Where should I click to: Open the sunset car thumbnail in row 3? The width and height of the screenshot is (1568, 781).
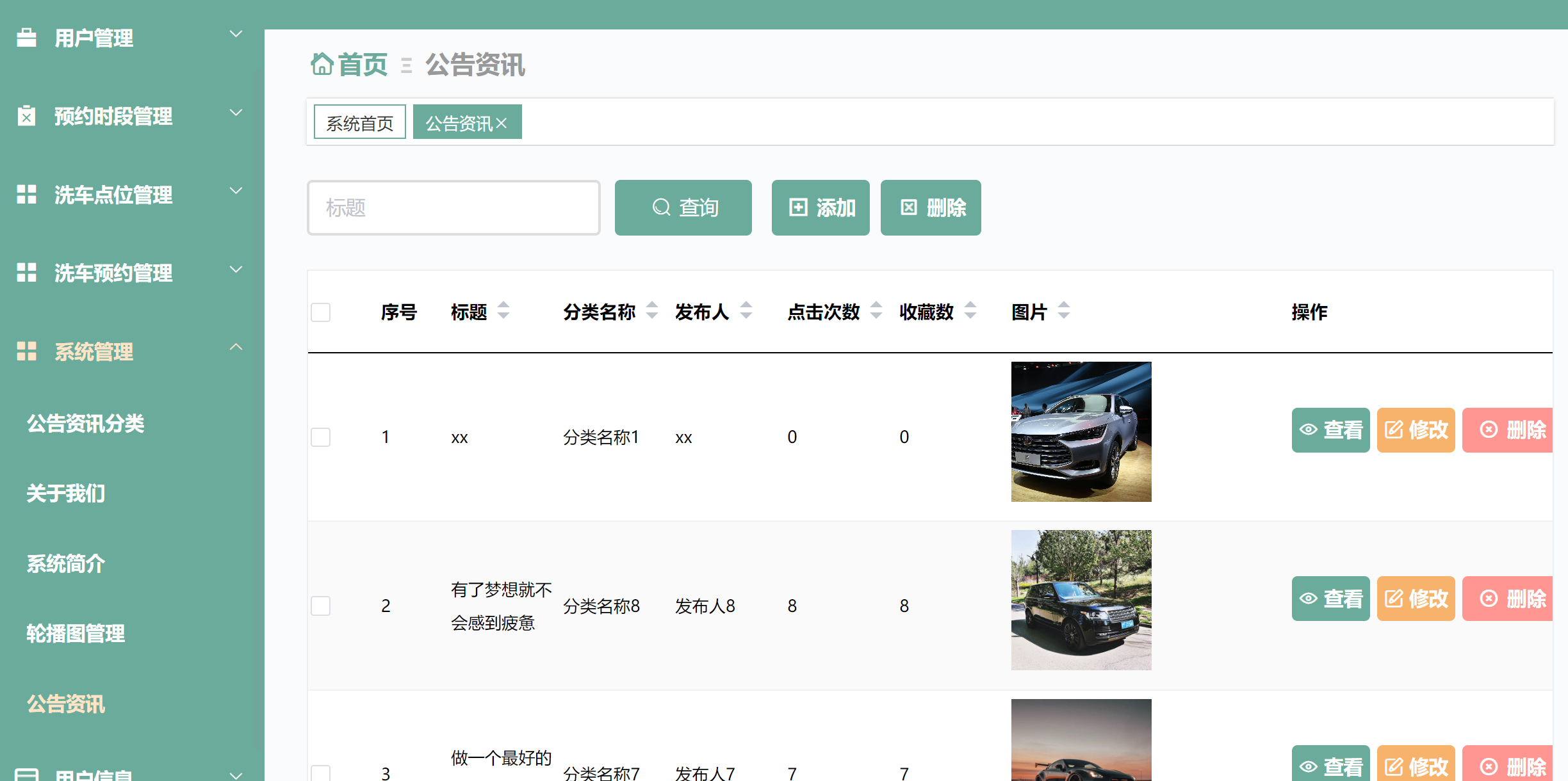tap(1081, 740)
